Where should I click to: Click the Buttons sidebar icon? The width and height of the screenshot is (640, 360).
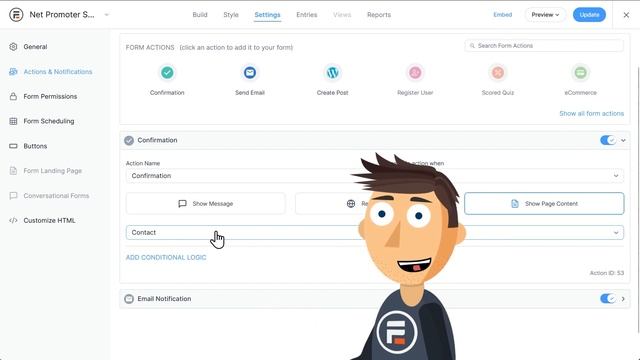coord(13,146)
